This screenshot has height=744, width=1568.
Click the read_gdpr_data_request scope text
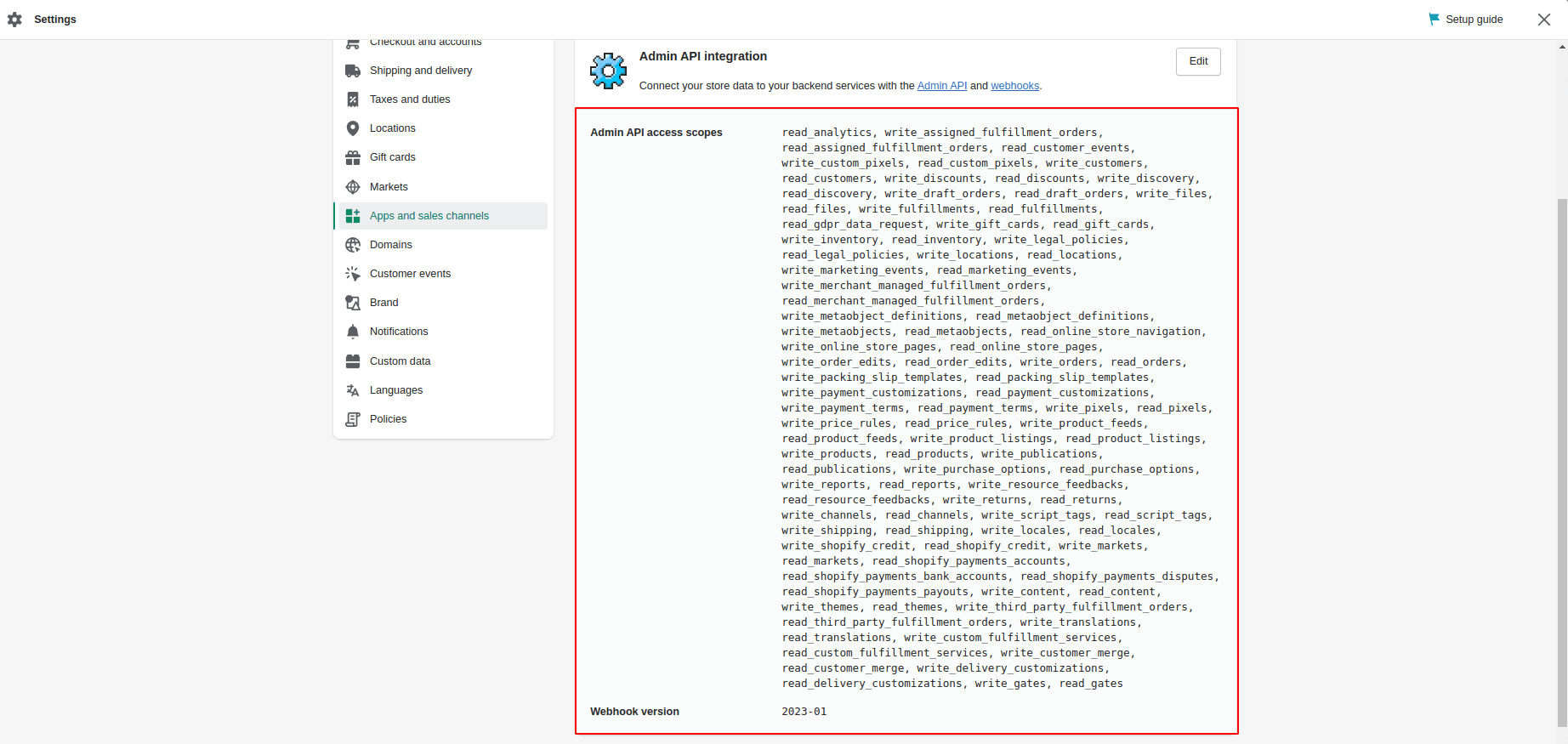(x=853, y=224)
